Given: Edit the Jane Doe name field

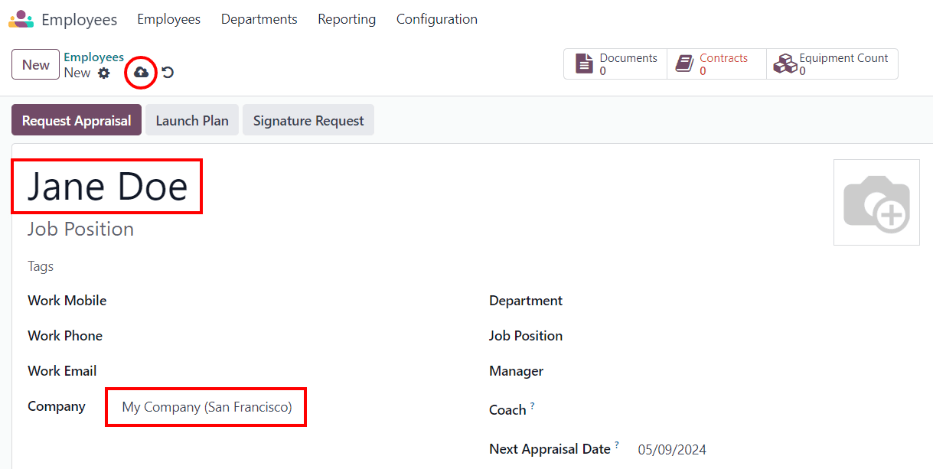Looking at the screenshot, I should [x=107, y=186].
